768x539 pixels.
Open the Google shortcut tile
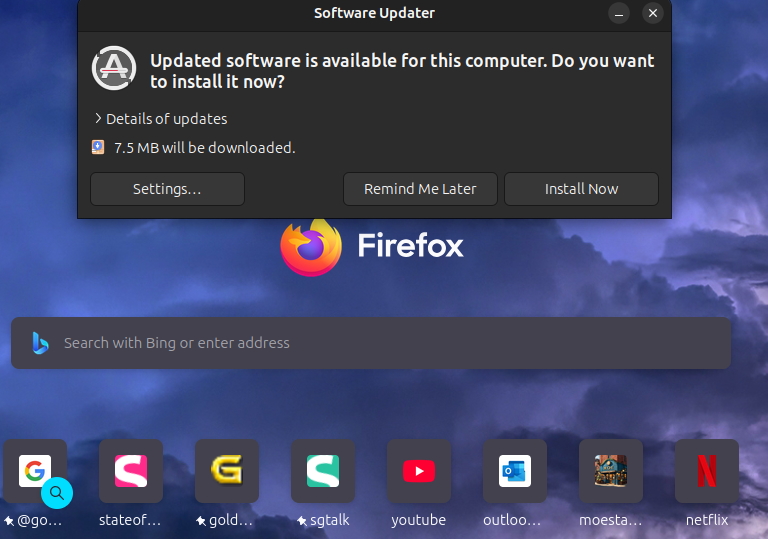click(x=35, y=471)
